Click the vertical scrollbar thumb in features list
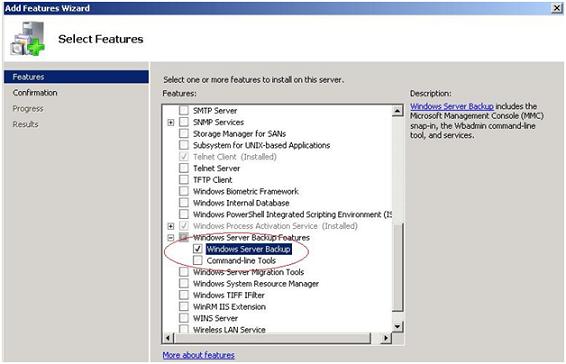Image resolution: width=566 pixels, height=364 pixels. click(397, 266)
